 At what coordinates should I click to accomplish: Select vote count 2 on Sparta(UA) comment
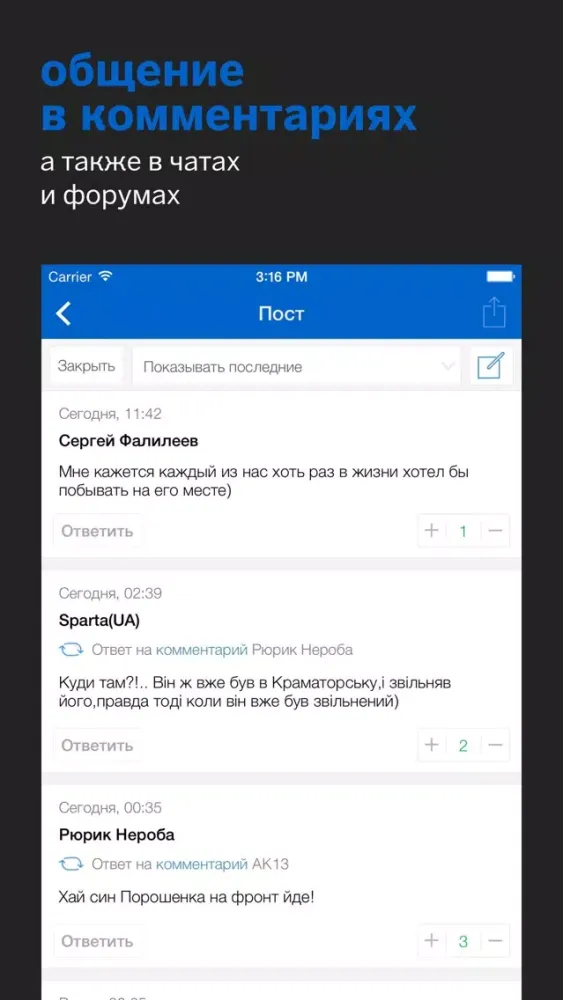click(464, 745)
